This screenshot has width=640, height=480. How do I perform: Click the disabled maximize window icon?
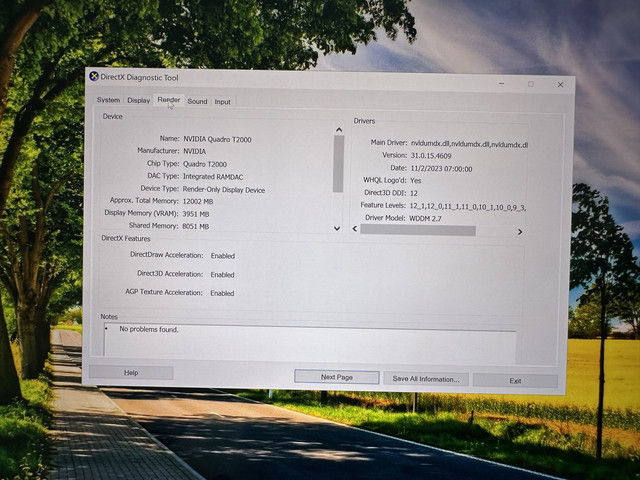click(531, 84)
